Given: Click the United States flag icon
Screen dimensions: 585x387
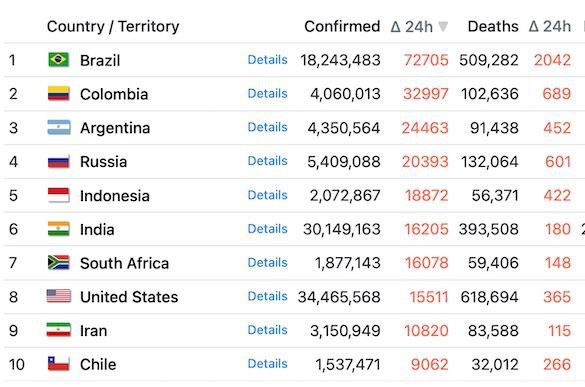Looking at the screenshot, I should point(59,296).
